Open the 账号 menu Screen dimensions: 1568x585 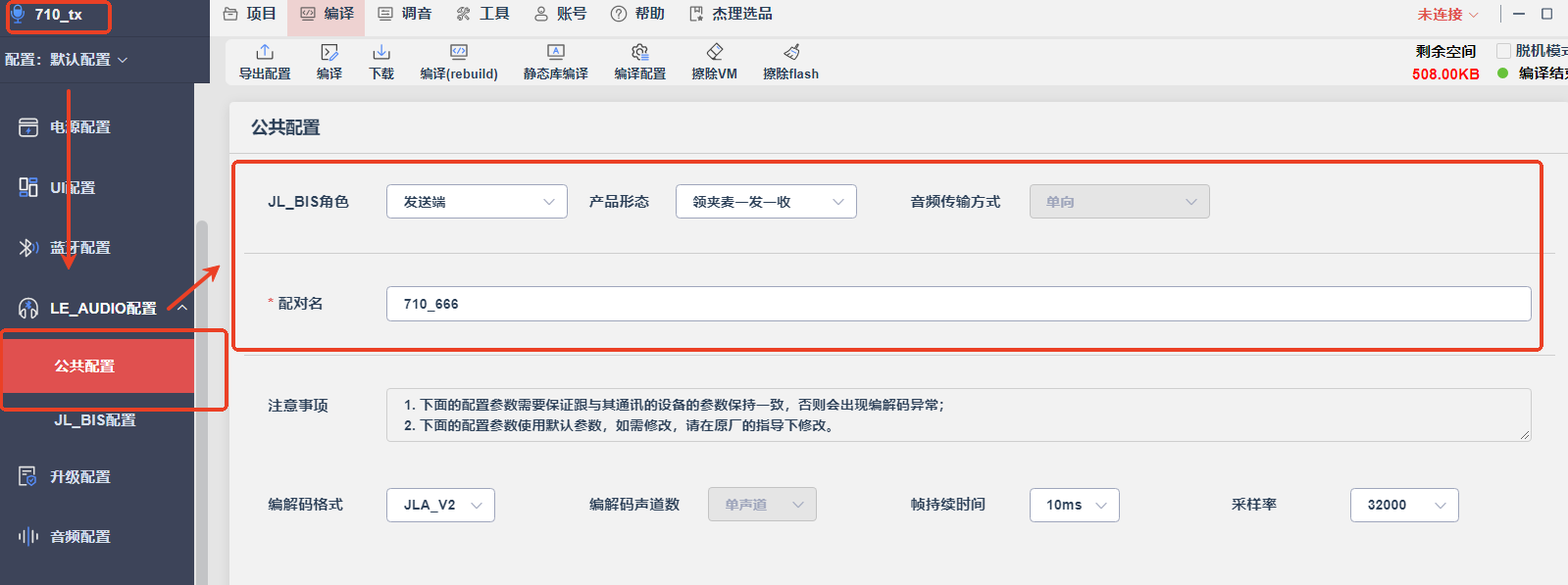[x=560, y=14]
